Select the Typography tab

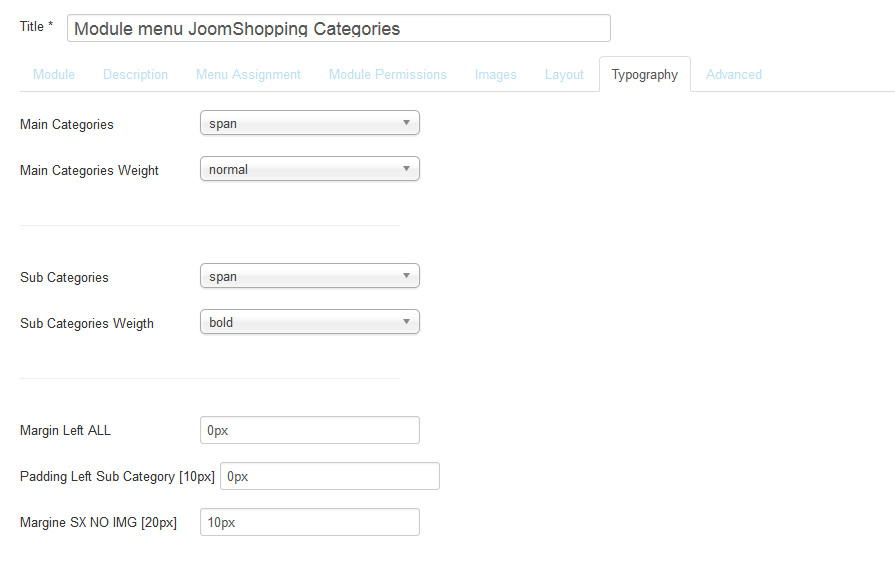click(644, 74)
